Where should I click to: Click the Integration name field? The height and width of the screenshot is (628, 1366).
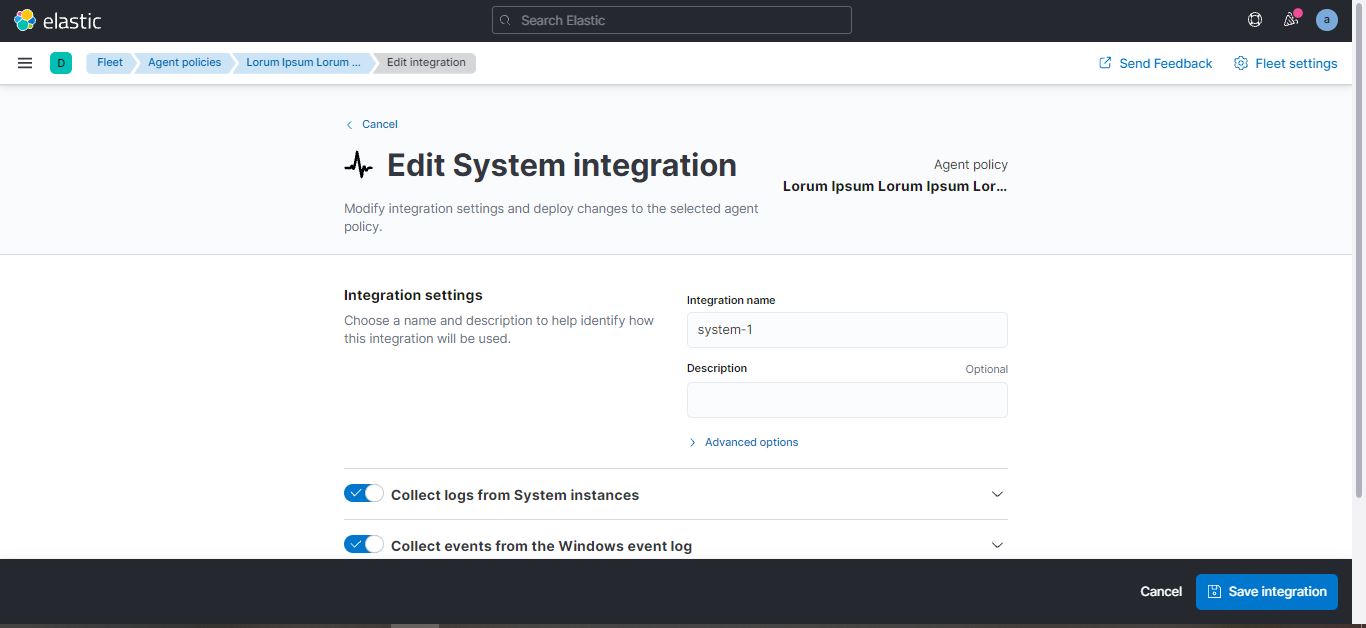click(x=847, y=330)
